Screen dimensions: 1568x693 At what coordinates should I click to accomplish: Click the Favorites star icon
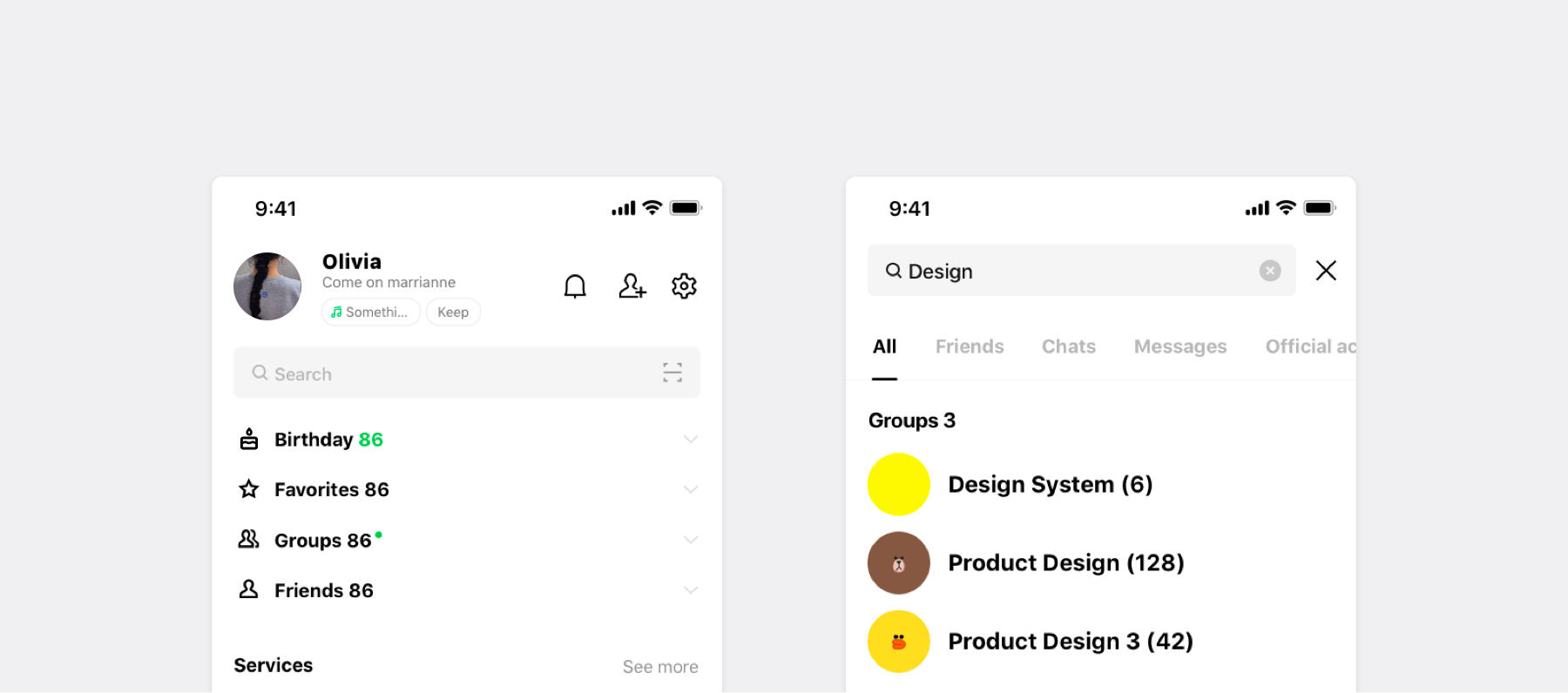tap(249, 489)
